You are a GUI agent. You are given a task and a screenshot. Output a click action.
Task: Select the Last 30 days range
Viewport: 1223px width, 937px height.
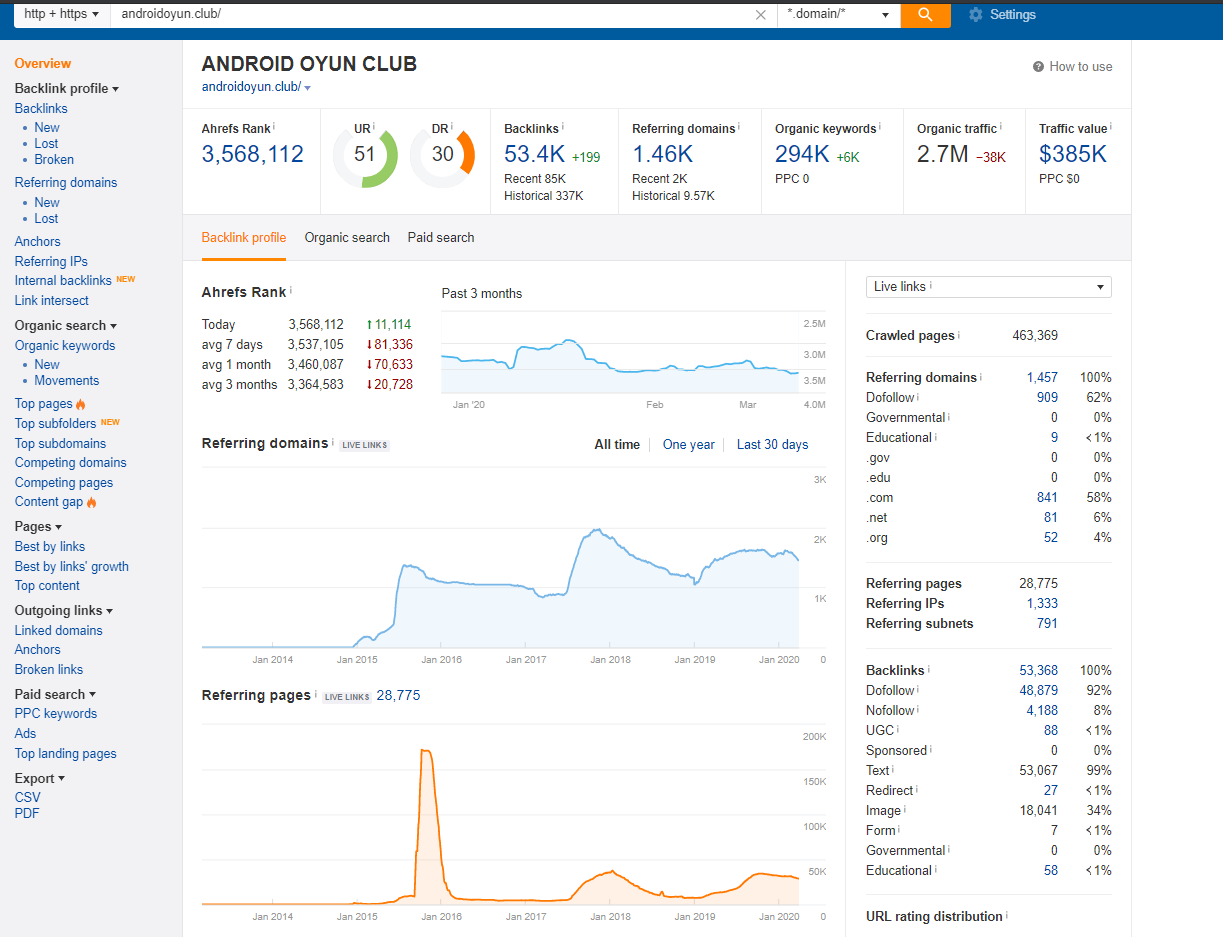(772, 445)
